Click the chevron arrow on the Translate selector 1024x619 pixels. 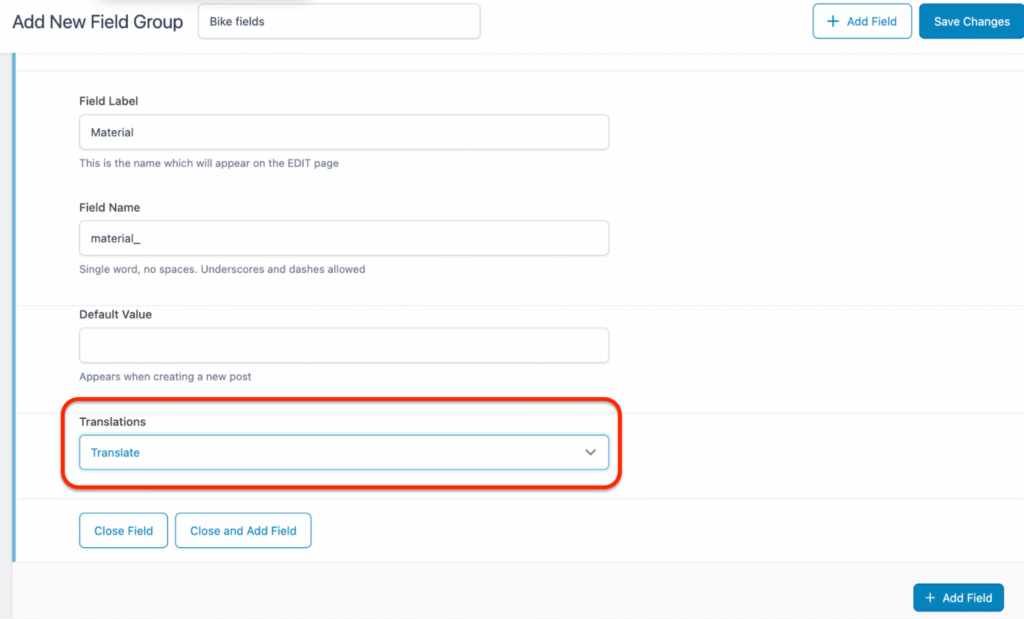tap(590, 452)
